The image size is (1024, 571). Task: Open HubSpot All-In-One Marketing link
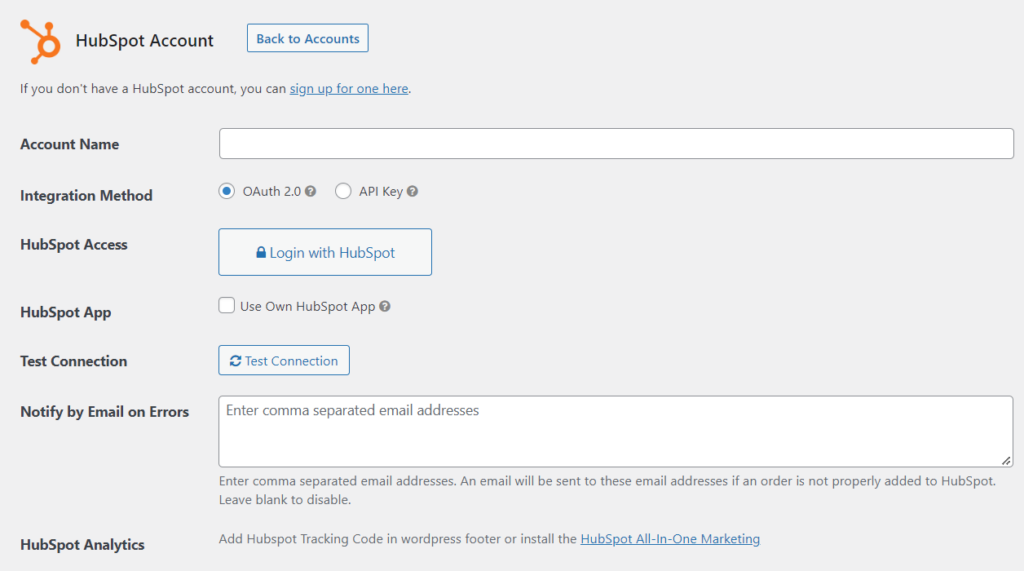tap(670, 539)
